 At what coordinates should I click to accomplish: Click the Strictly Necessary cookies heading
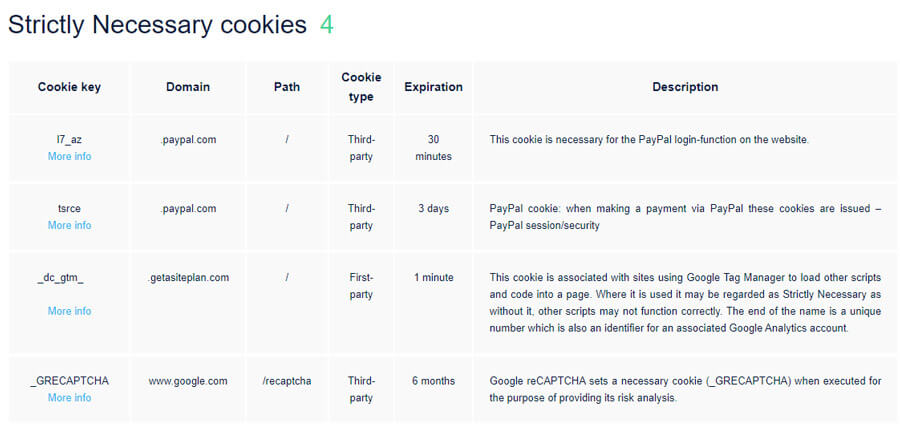pos(157,25)
